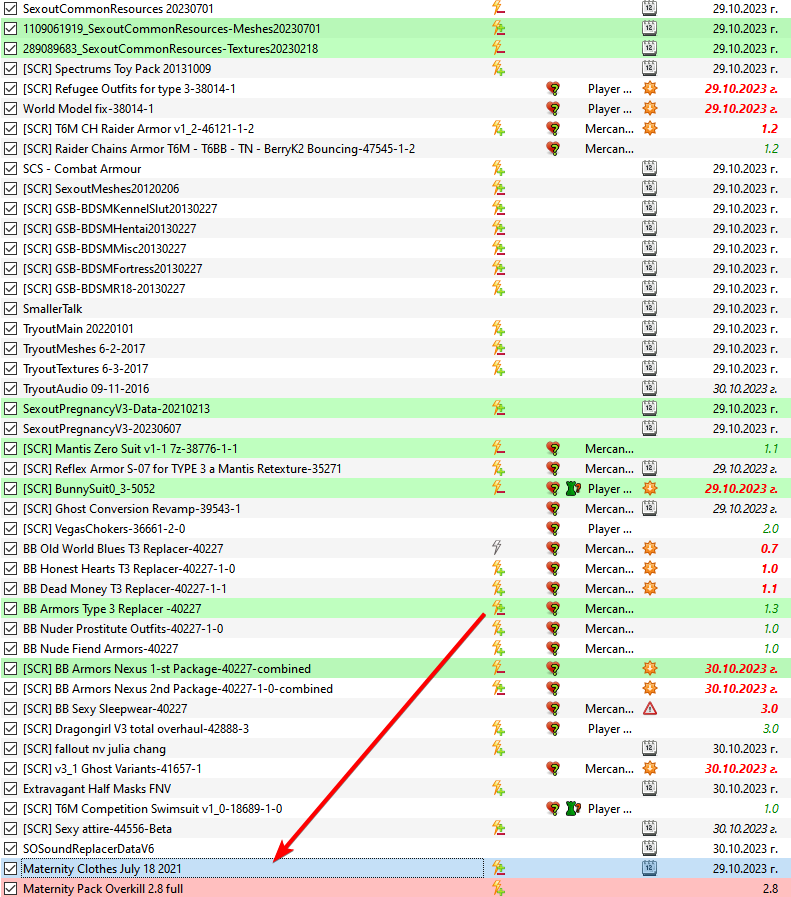Click the red date of Refugee Outfits for type 3
The image size is (791, 897).
[741, 89]
